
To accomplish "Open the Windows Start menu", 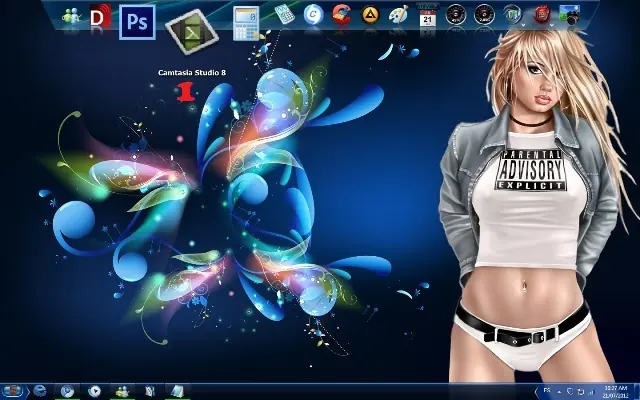I will 13,390.
